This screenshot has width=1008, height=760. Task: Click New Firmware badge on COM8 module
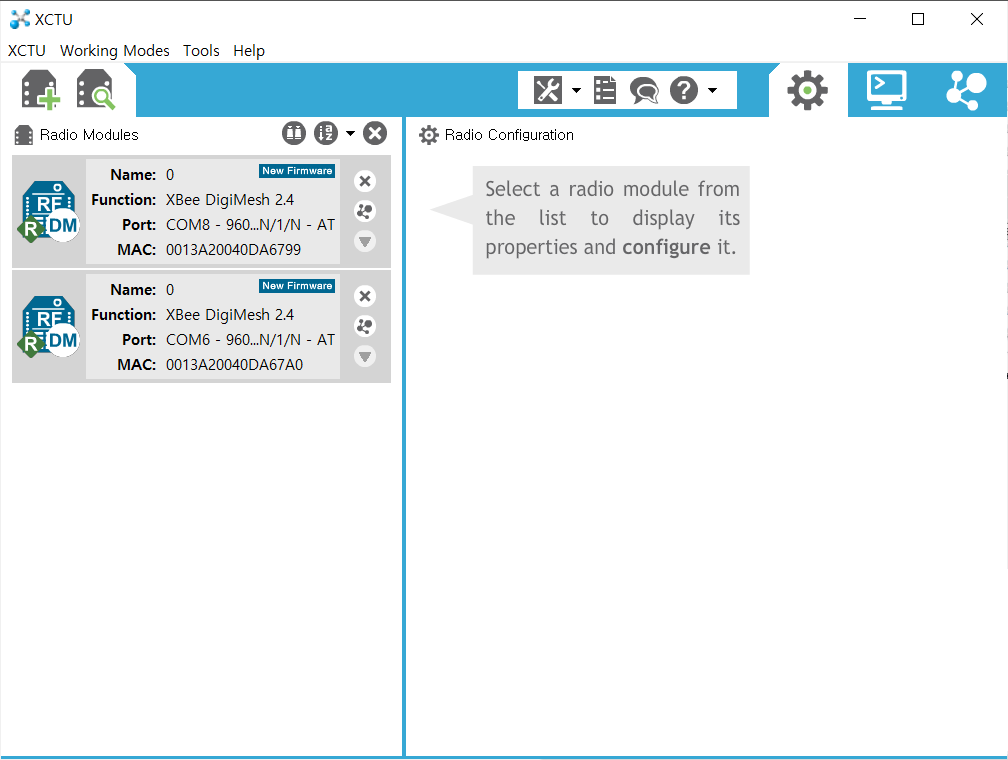pos(297,171)
